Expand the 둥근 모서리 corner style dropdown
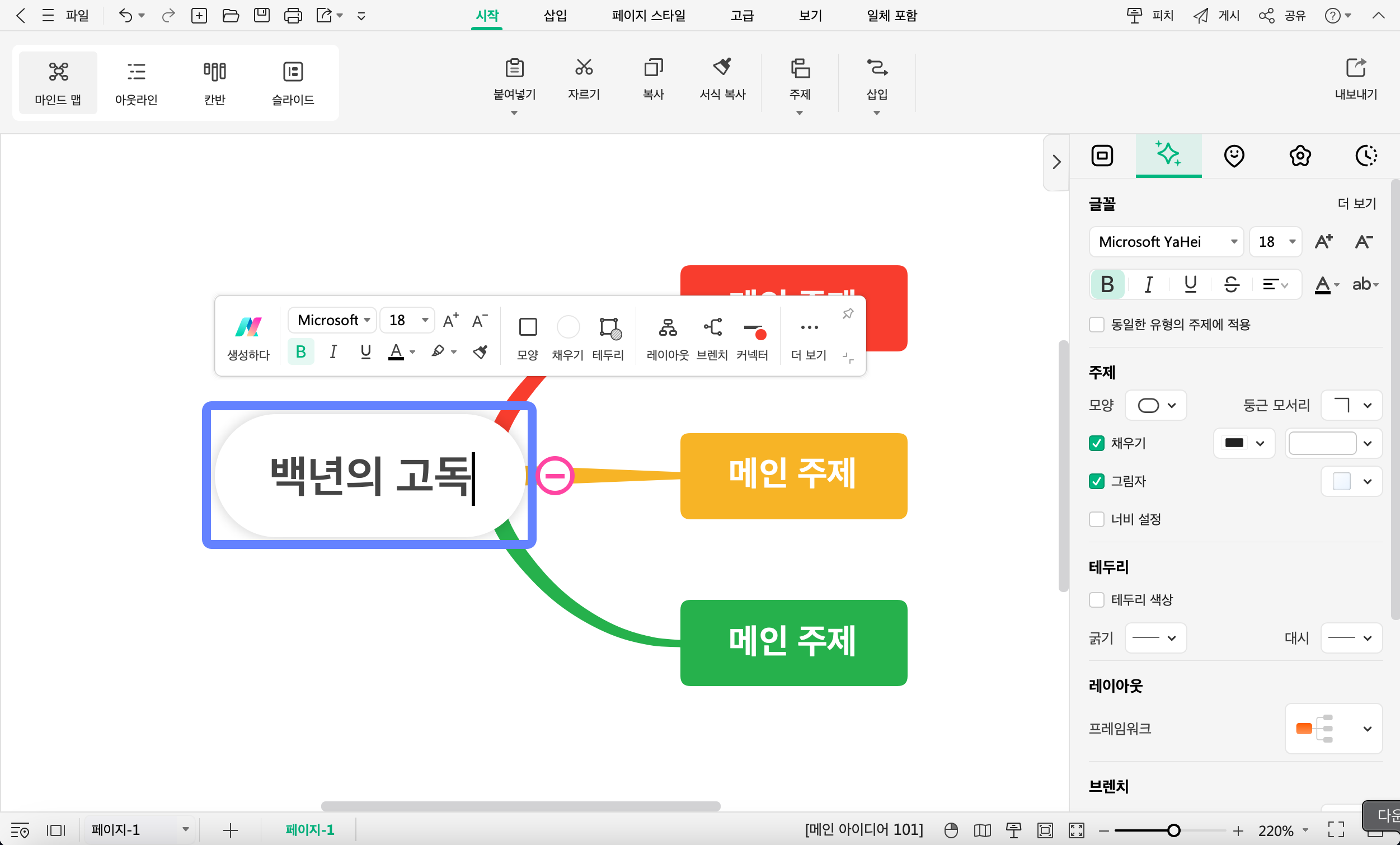The width and height of the screenshot is (1400, 845). coord(1351,405)
